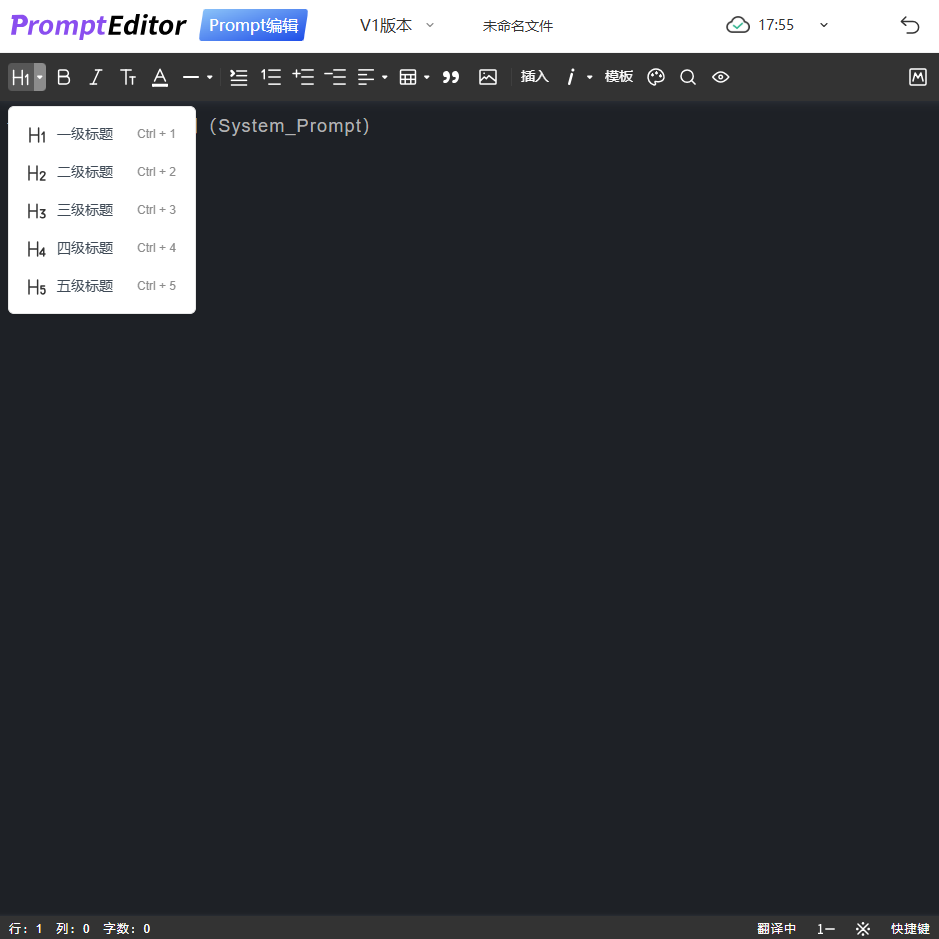This screenshot has height=939, width=939.
Task: Open the text color picker
Action: tap(160, 77)
